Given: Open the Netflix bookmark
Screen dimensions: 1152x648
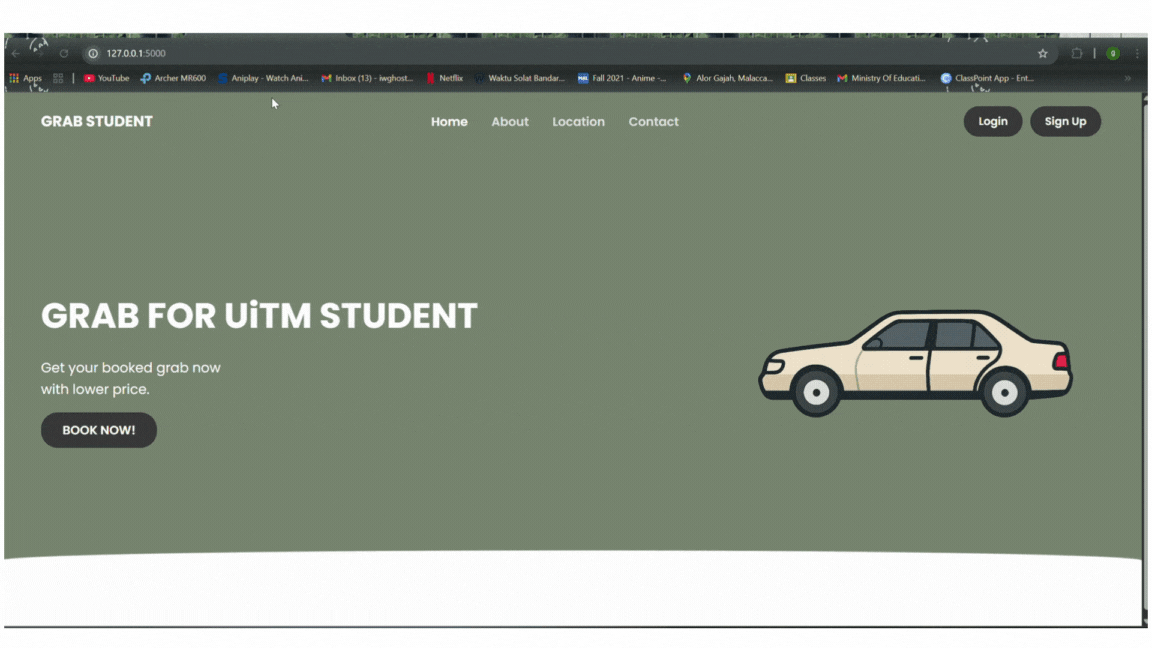Looking at the screenshot, I should tap(444, 78).
